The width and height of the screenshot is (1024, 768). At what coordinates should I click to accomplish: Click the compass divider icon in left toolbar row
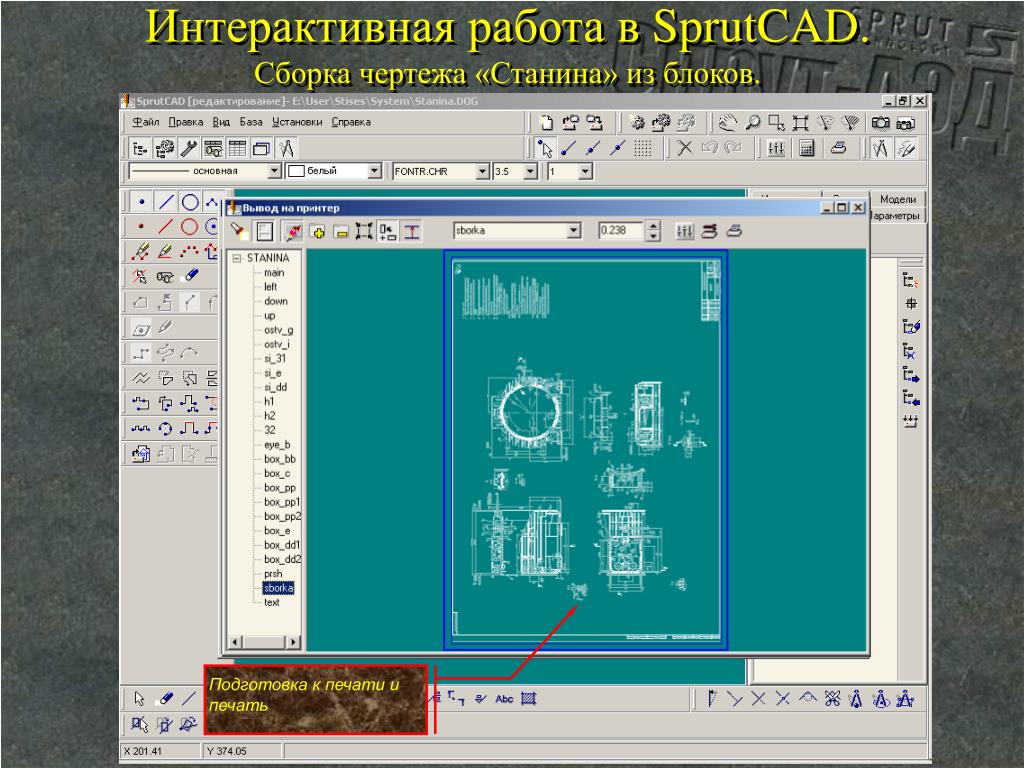pos(286,149)
